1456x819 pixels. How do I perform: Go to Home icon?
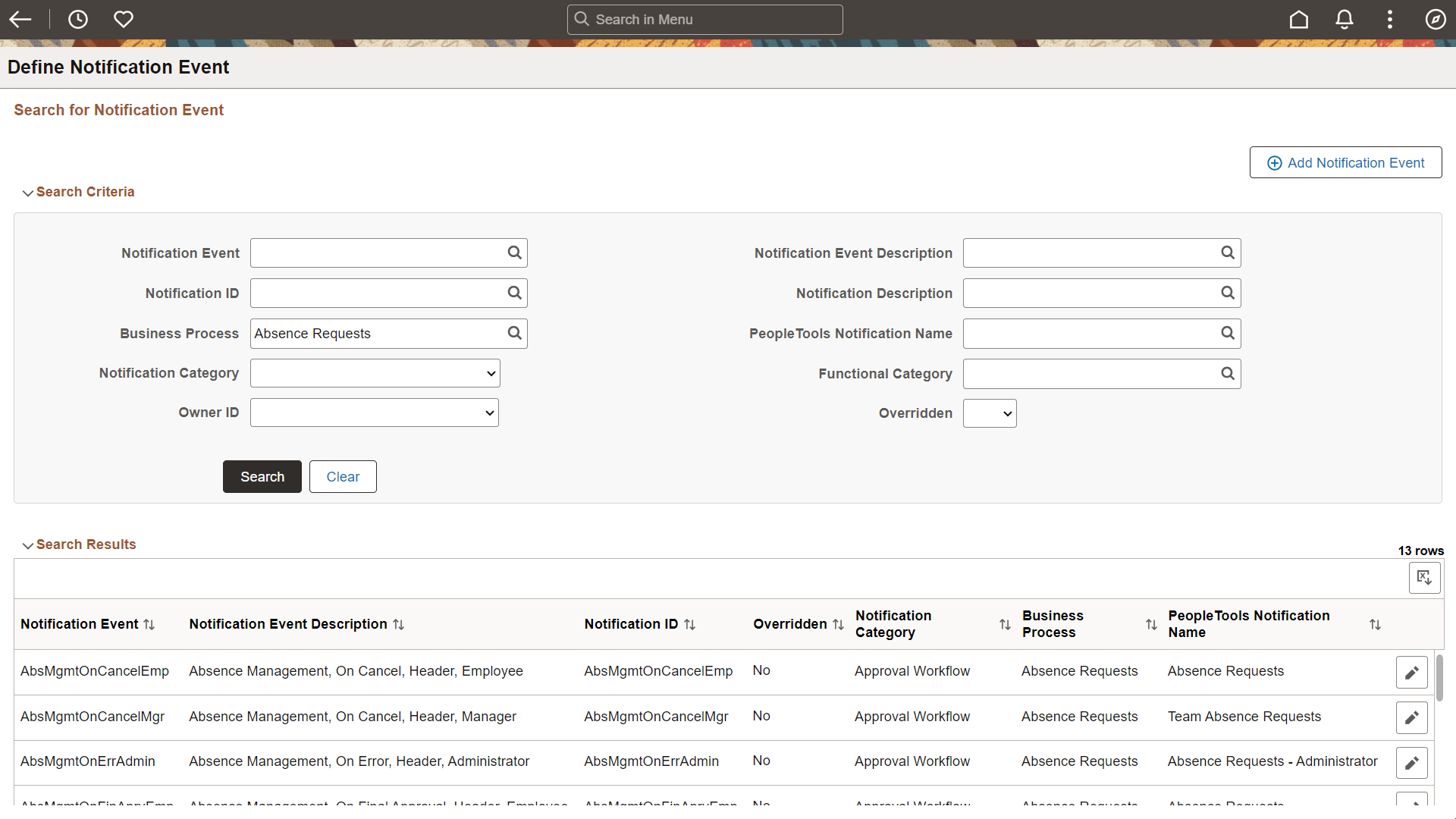tap(1299, 20)
